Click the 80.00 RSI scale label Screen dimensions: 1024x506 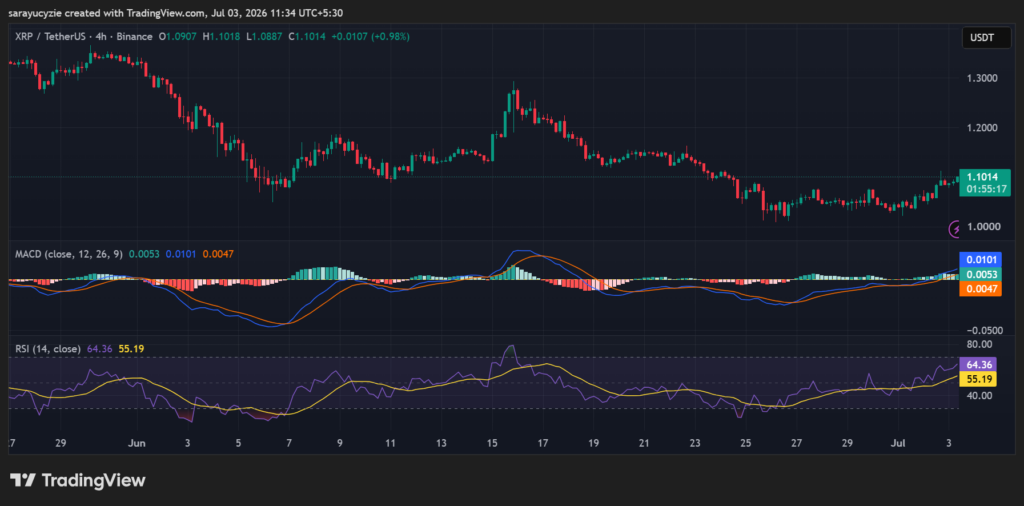[978, 344]
